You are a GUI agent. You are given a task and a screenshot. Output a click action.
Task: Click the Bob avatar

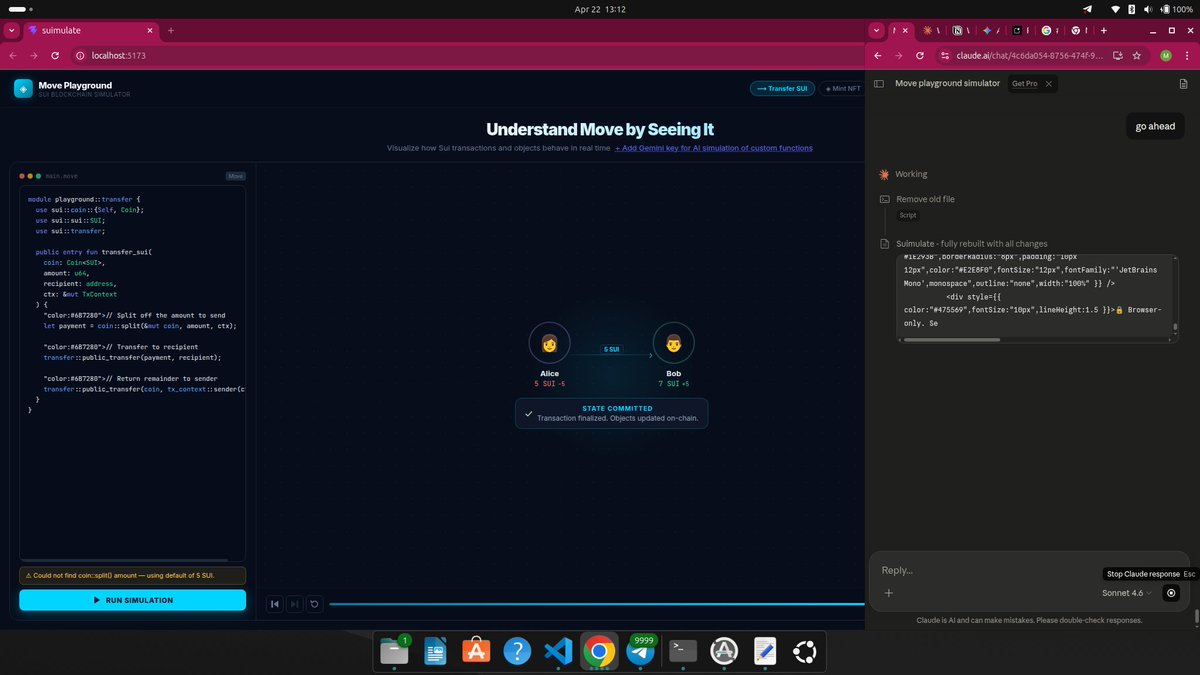tap(673, 343)
